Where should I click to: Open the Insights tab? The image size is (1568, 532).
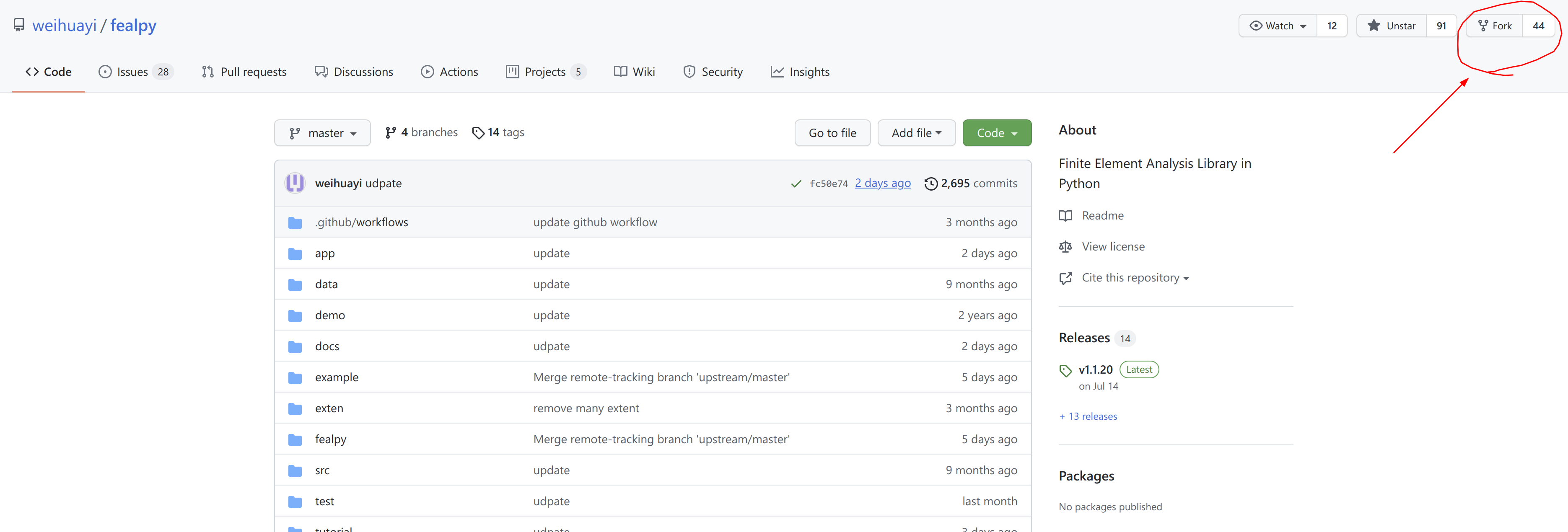coord(800,72)
